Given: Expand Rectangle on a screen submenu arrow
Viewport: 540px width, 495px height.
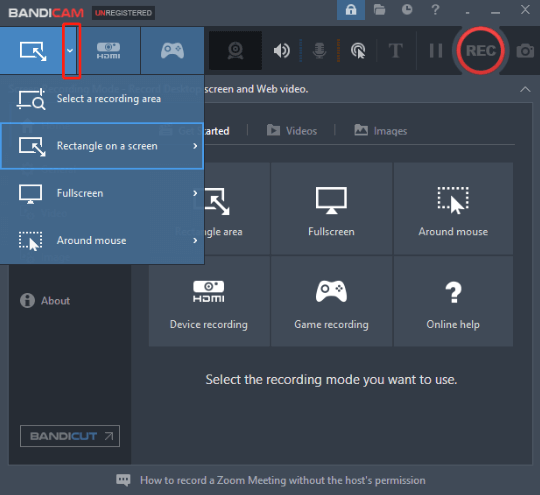Looking at the screenshot, I should click(195, 146).
